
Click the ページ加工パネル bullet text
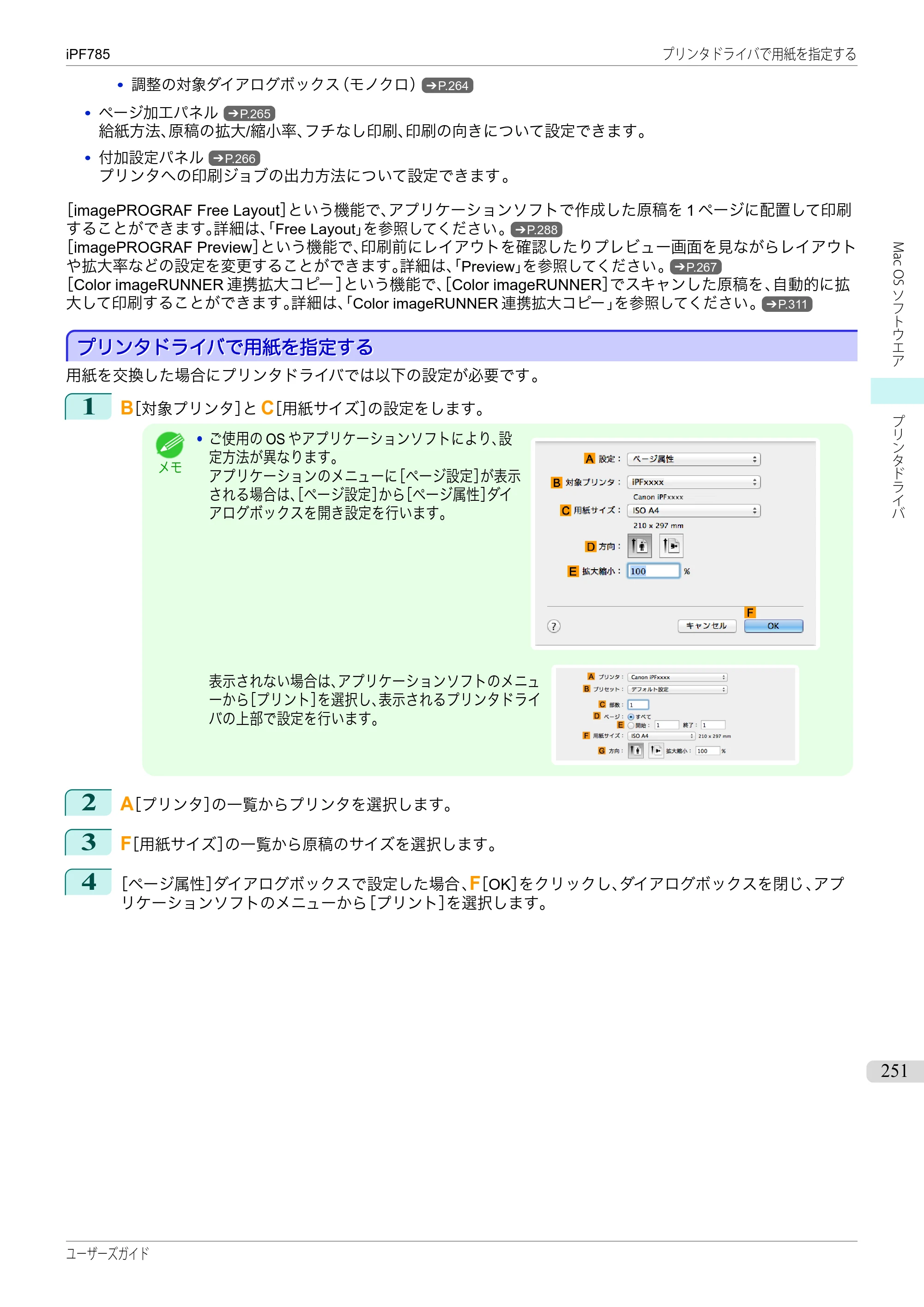(159, 113)
